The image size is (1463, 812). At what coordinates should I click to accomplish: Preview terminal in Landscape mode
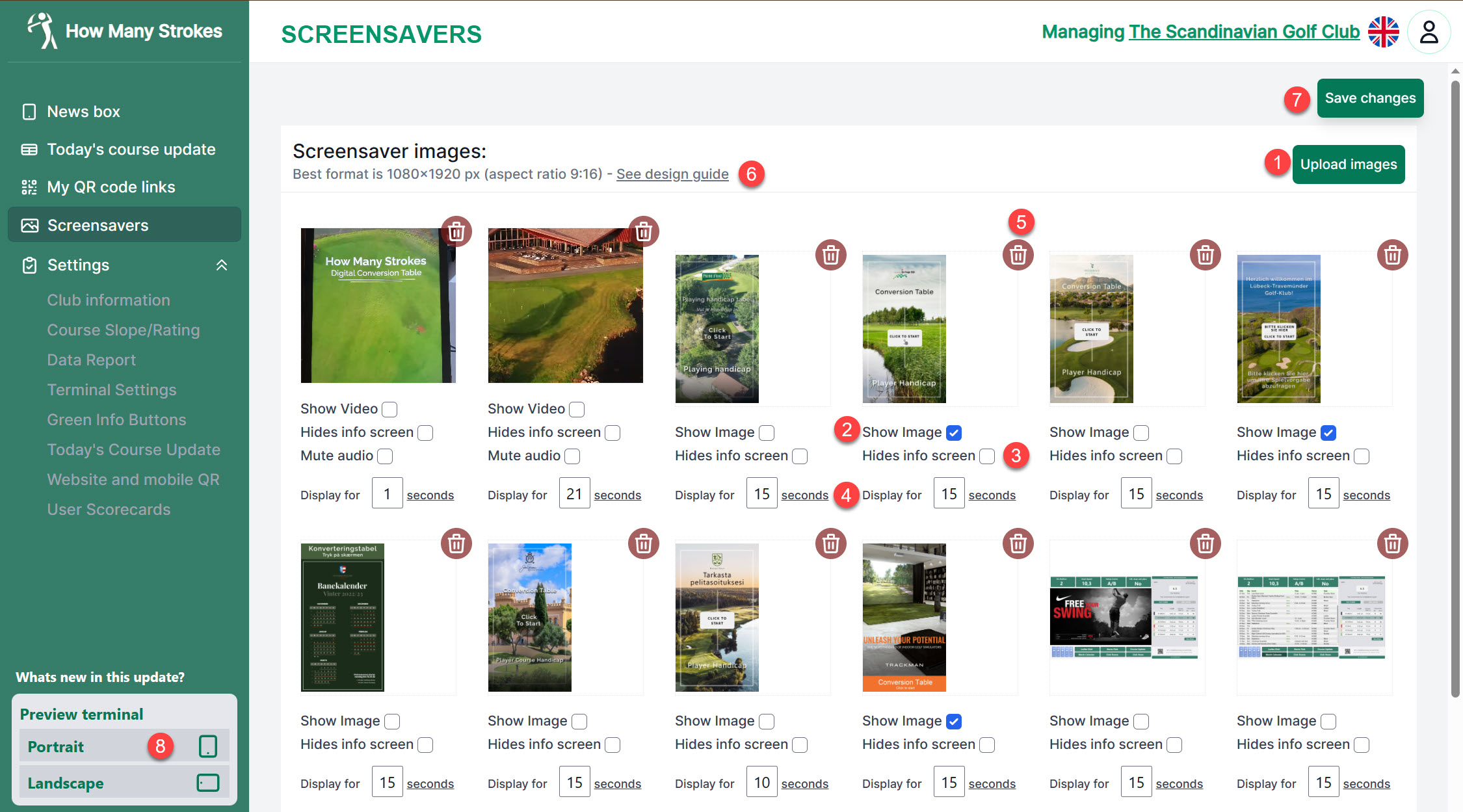[x=124, y=783]
